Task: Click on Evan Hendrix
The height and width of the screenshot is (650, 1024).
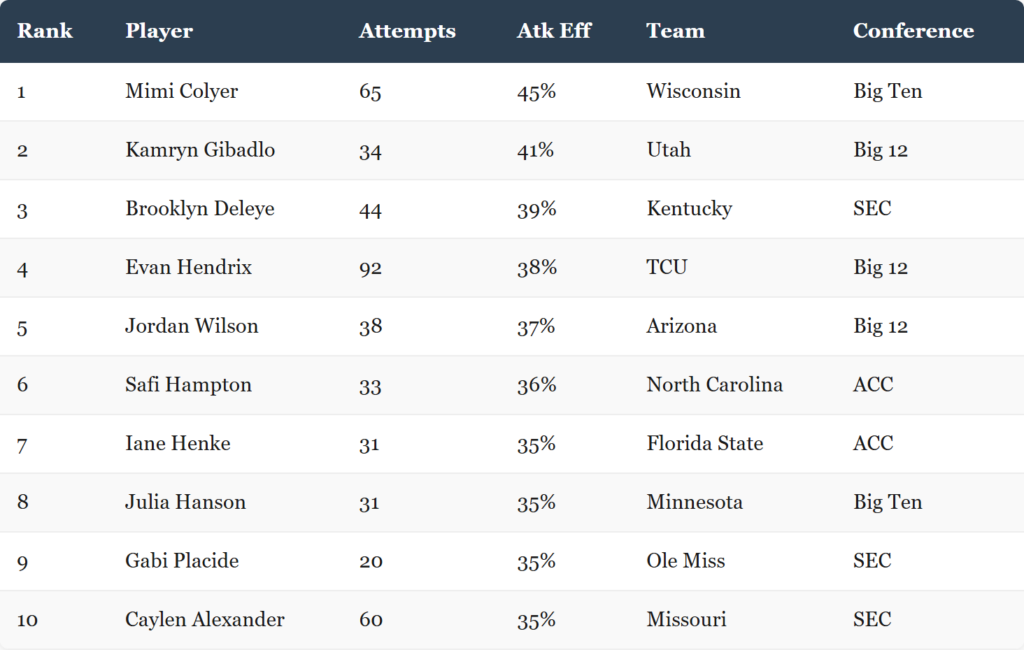Action: (188, 267)
